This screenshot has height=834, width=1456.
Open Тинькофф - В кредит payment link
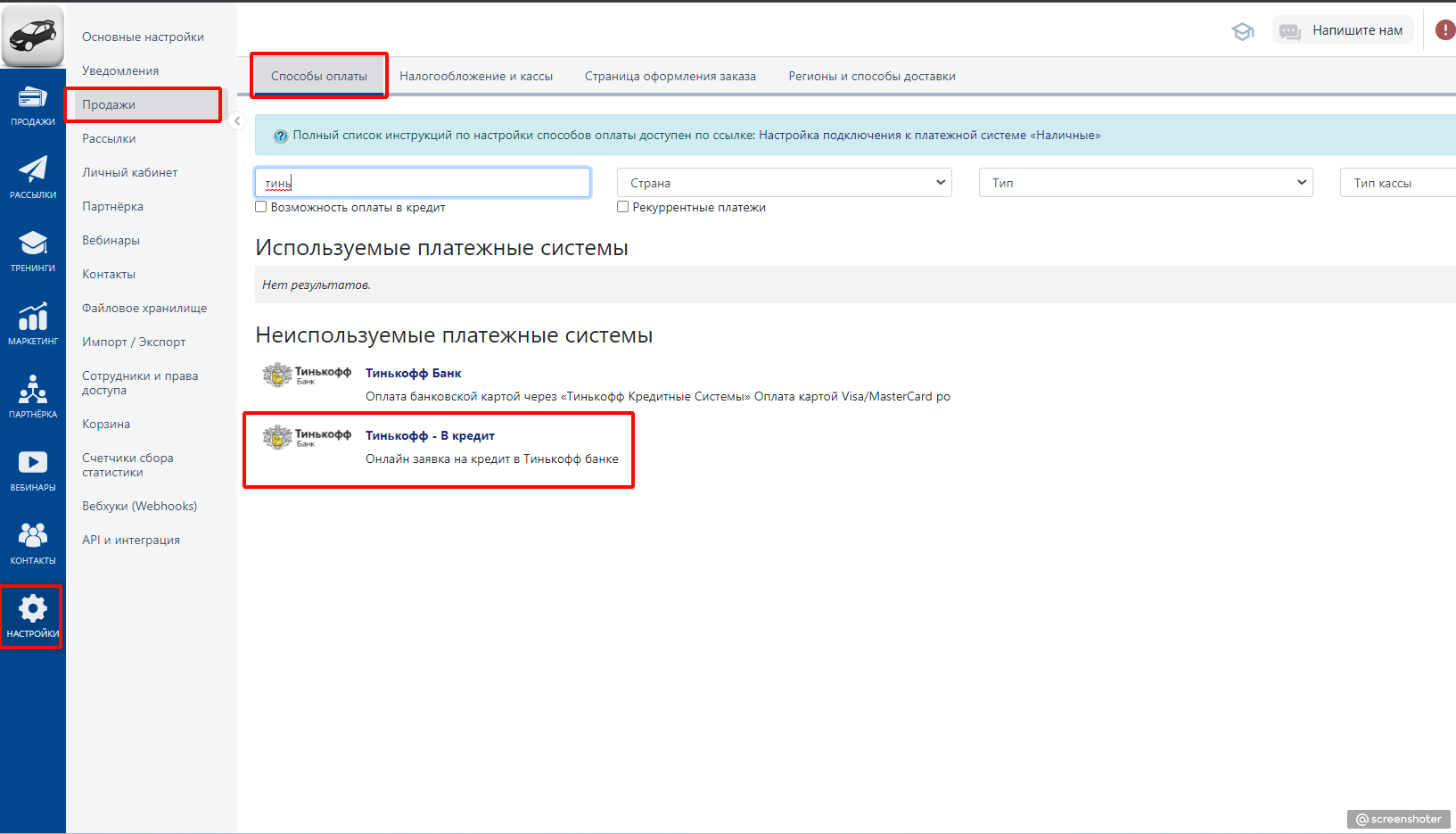430,436
